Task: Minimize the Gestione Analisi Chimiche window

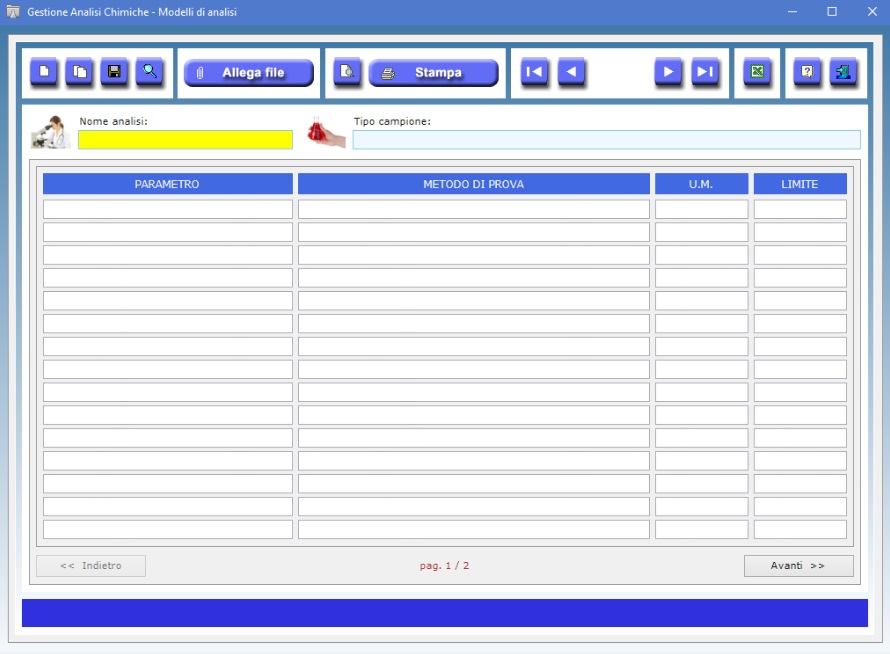Action: 792,11
